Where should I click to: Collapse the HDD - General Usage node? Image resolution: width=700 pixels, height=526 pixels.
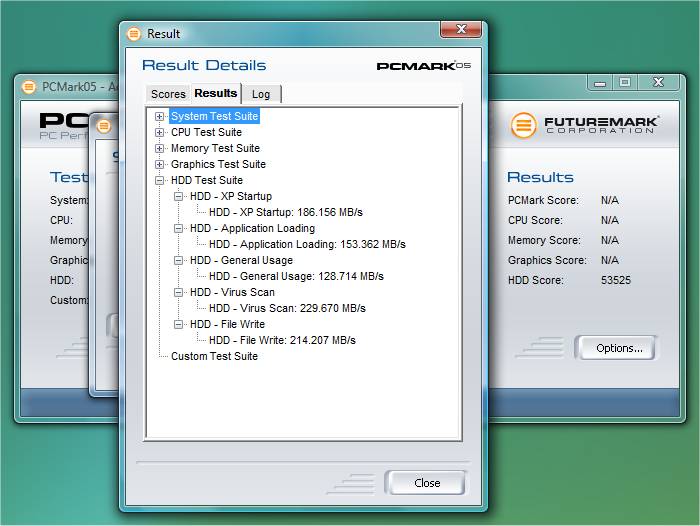click(x=178, y=260)
